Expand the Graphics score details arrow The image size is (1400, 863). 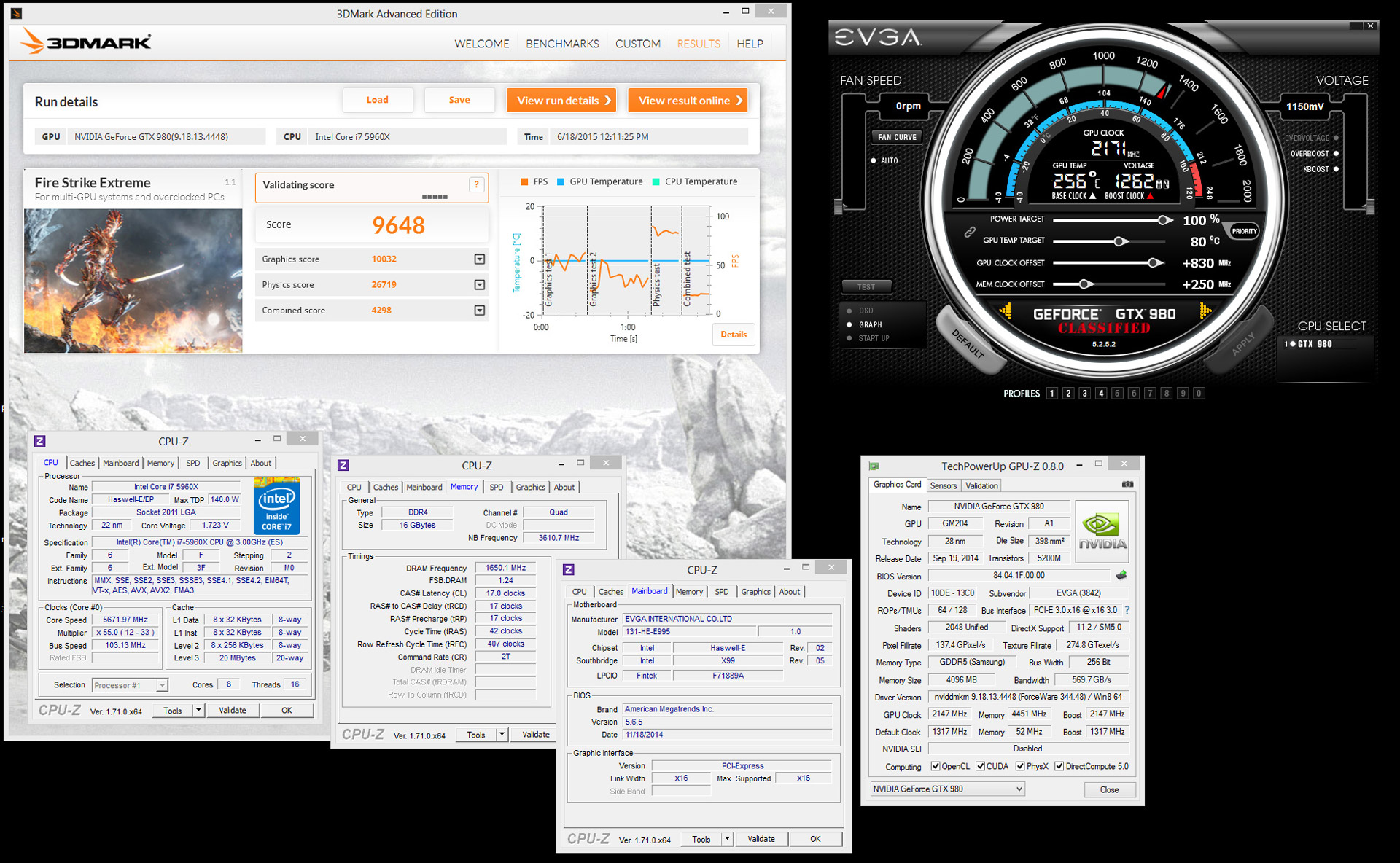point(479,259)
